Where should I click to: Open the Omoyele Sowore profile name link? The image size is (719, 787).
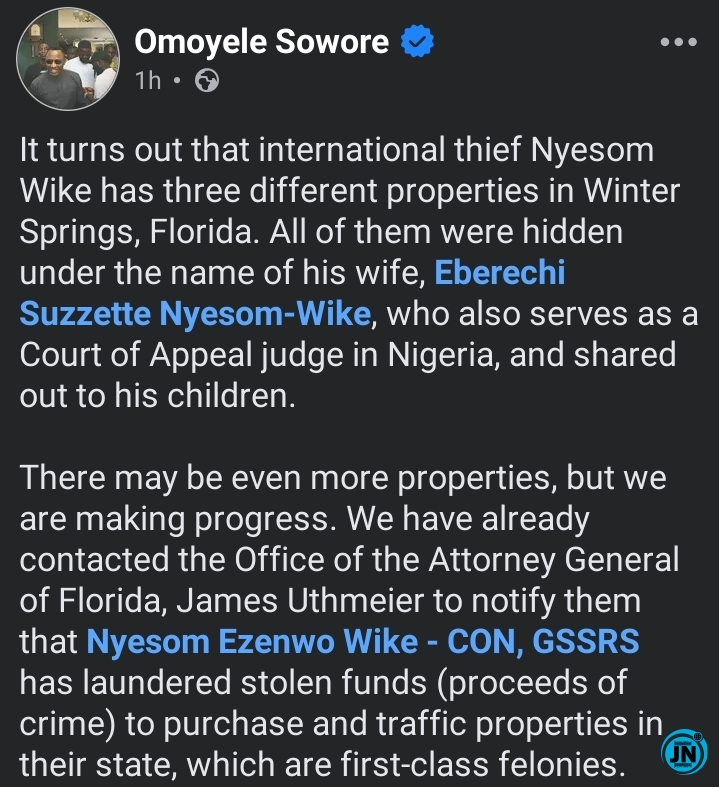tap(261, 41)
